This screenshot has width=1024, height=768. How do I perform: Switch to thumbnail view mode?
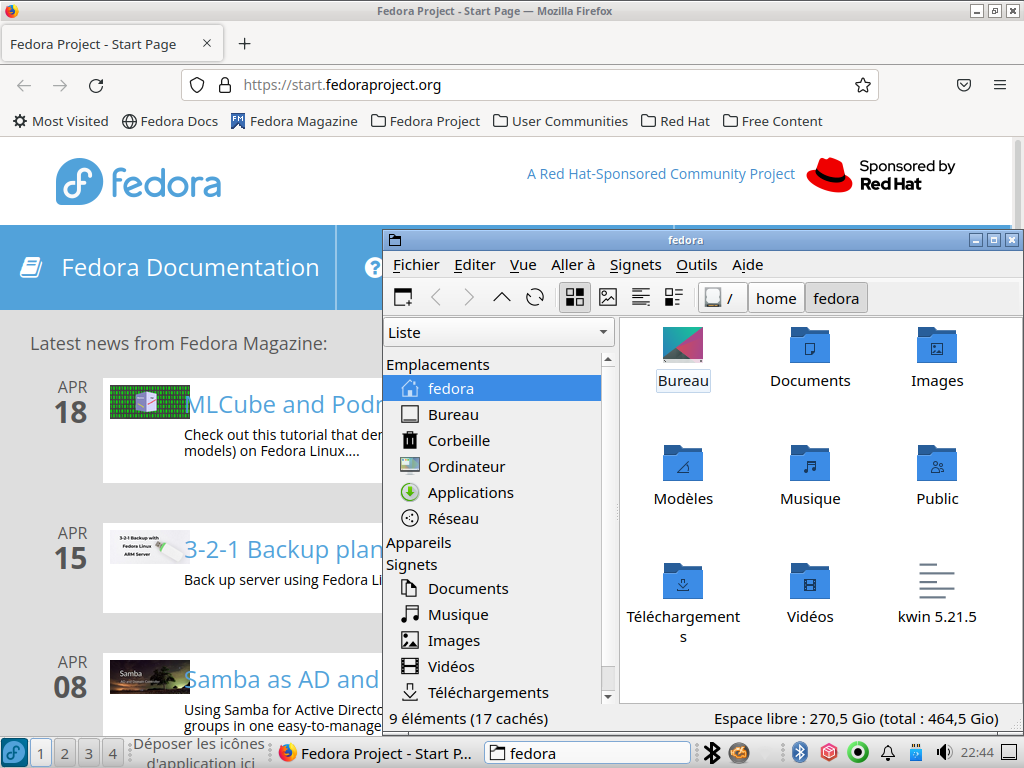tap(608, 298)
